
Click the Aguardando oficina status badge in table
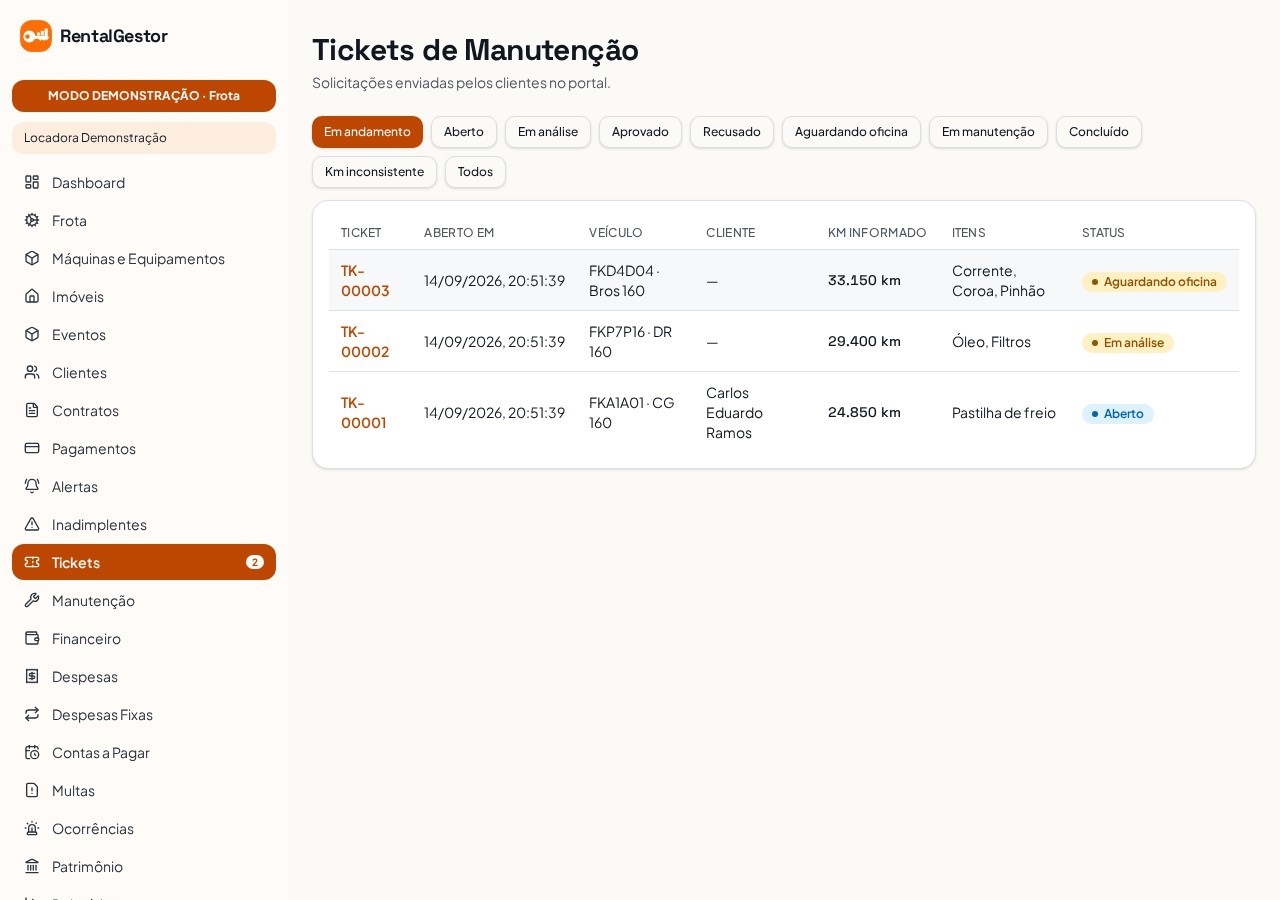point(1154,282)
